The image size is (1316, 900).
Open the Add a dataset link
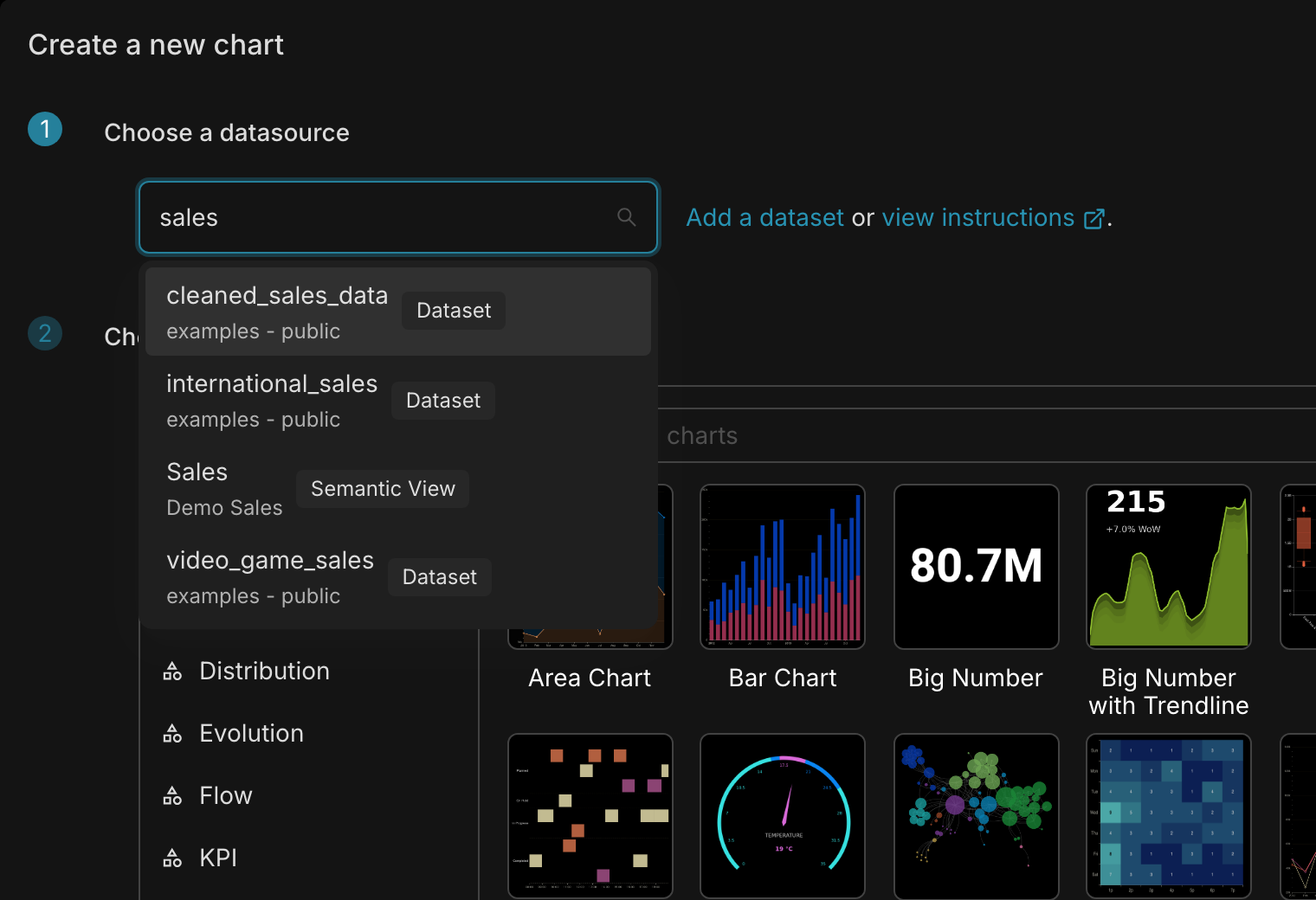coord(764,217)
